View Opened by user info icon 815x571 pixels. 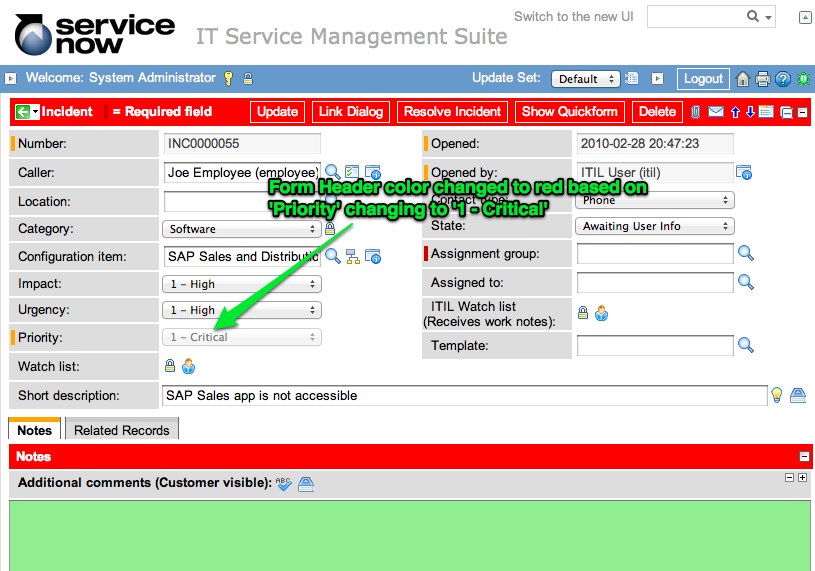(744, 172)
